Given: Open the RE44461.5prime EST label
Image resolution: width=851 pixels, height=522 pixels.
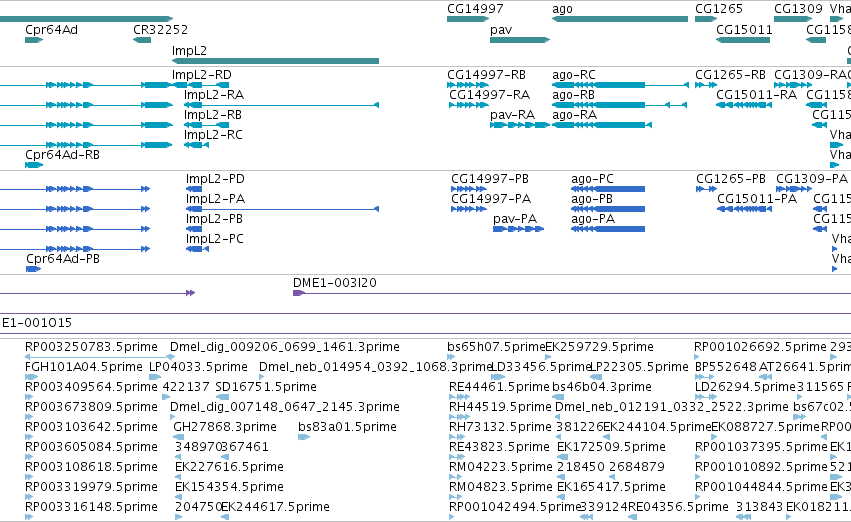Looking at the screenshot, I should (x=499, y=387).
